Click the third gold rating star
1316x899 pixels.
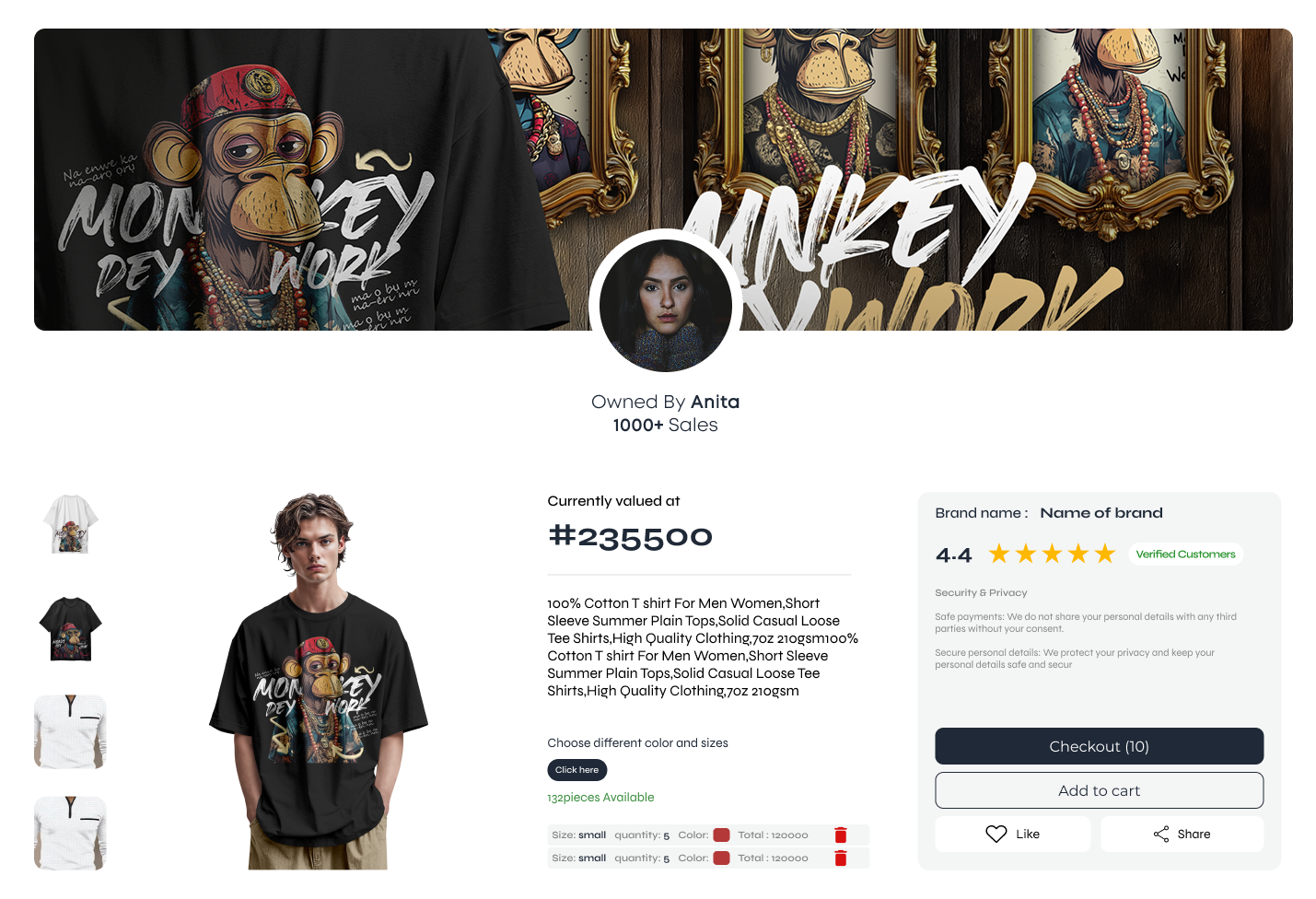[x=1053, y=554]
